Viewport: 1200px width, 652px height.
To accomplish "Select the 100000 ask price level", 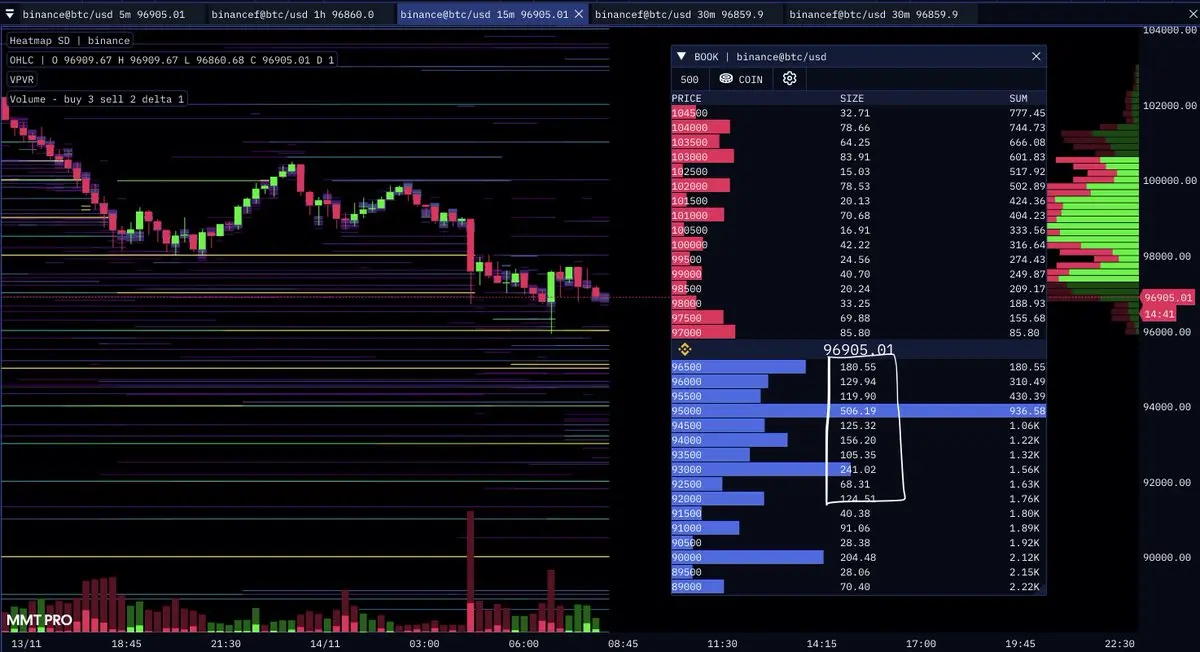I will [858, 245].
